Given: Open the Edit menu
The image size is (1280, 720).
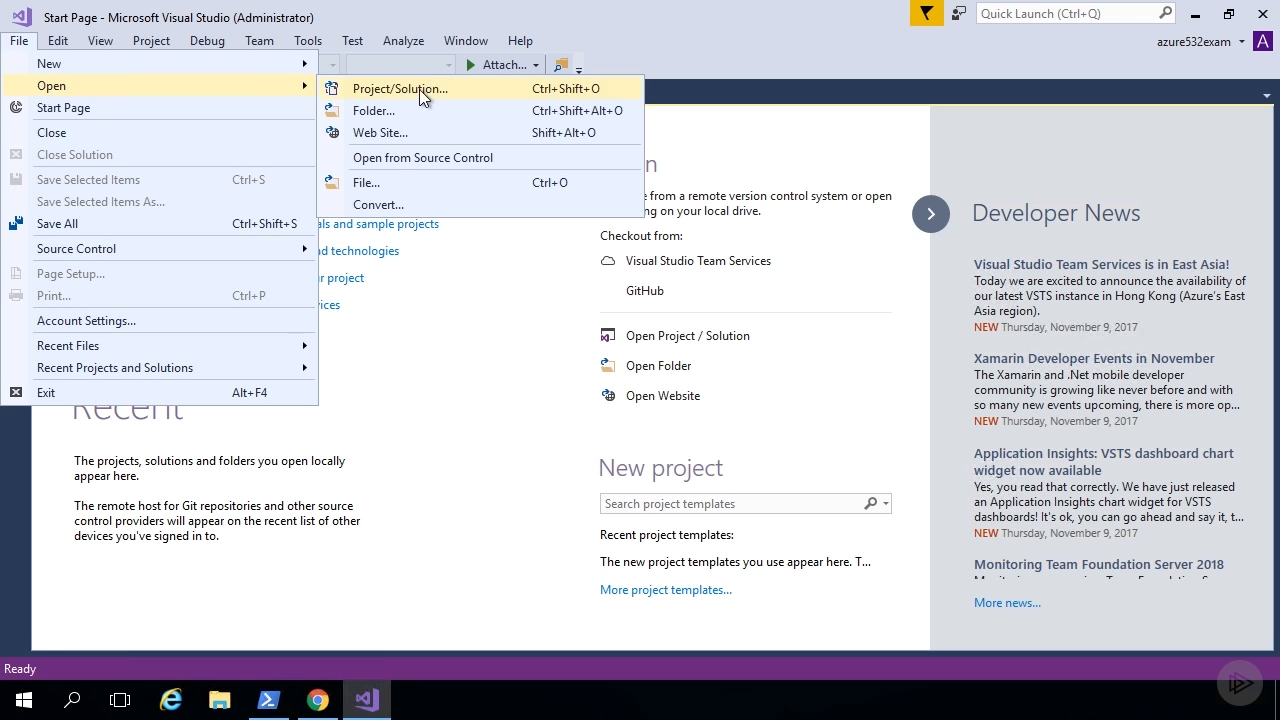Looking at the screenshot, I should [x=58, y=41].
